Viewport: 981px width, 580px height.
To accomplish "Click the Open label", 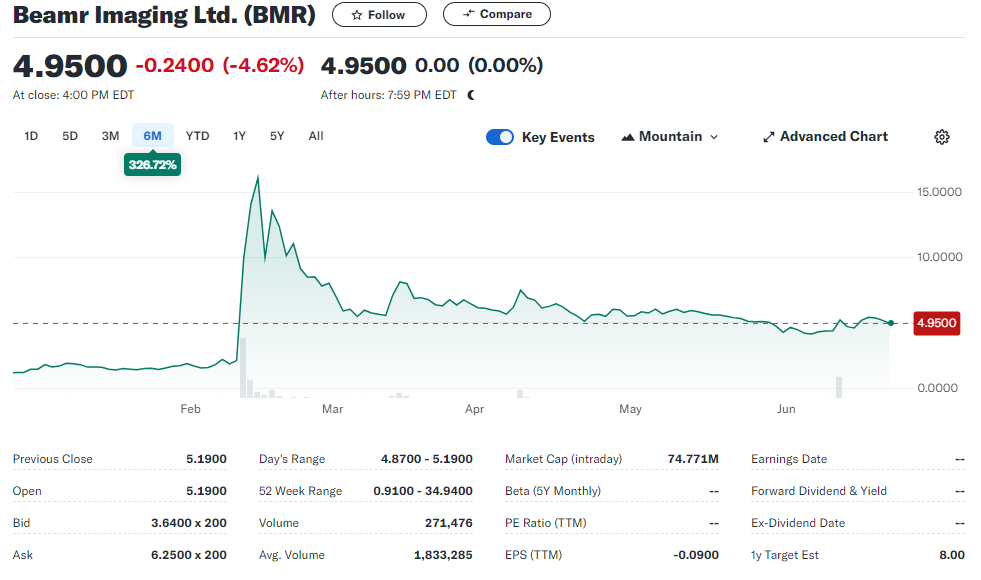I will (x=27, y=491).
